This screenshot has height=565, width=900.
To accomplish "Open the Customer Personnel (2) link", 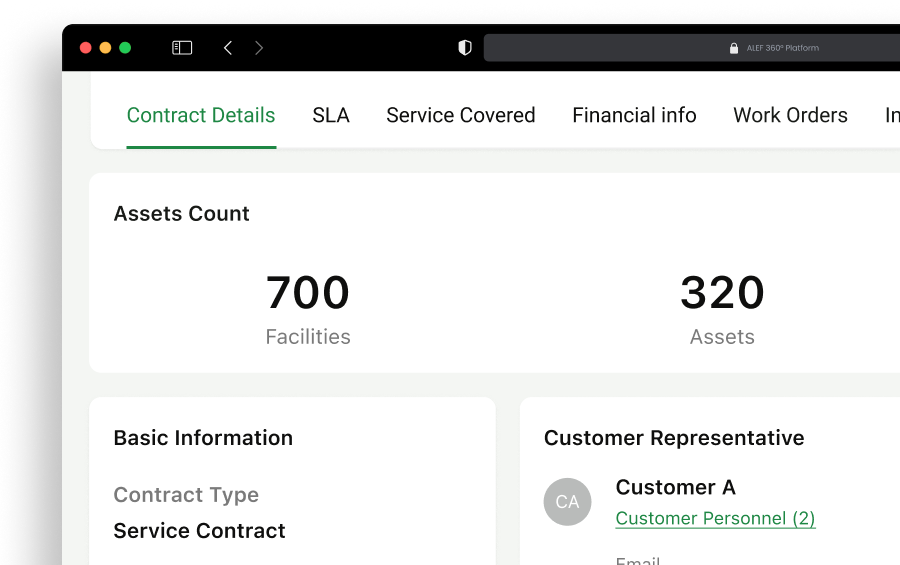I will point(715,518).
